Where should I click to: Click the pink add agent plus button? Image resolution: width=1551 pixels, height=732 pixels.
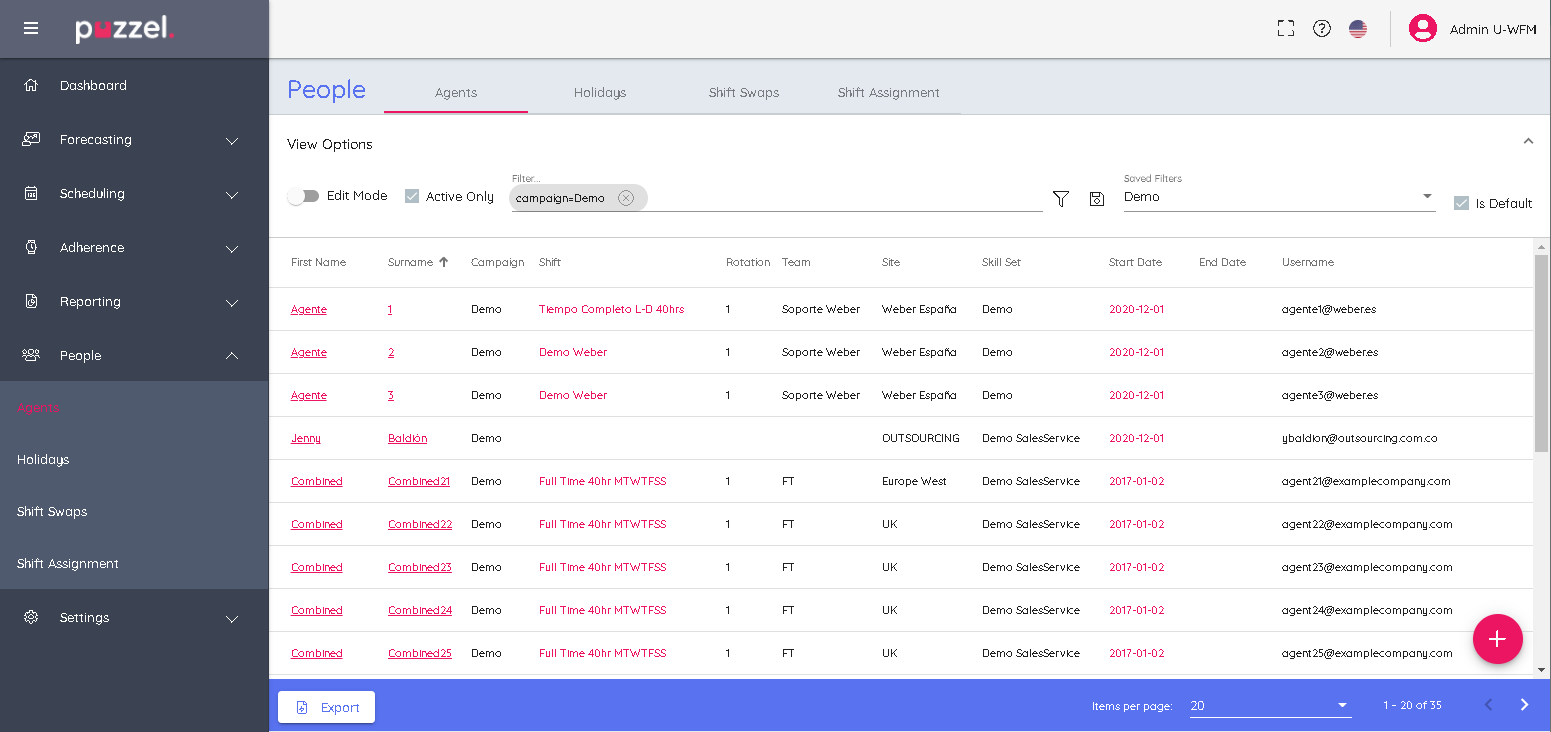[x=1497, y=639]
